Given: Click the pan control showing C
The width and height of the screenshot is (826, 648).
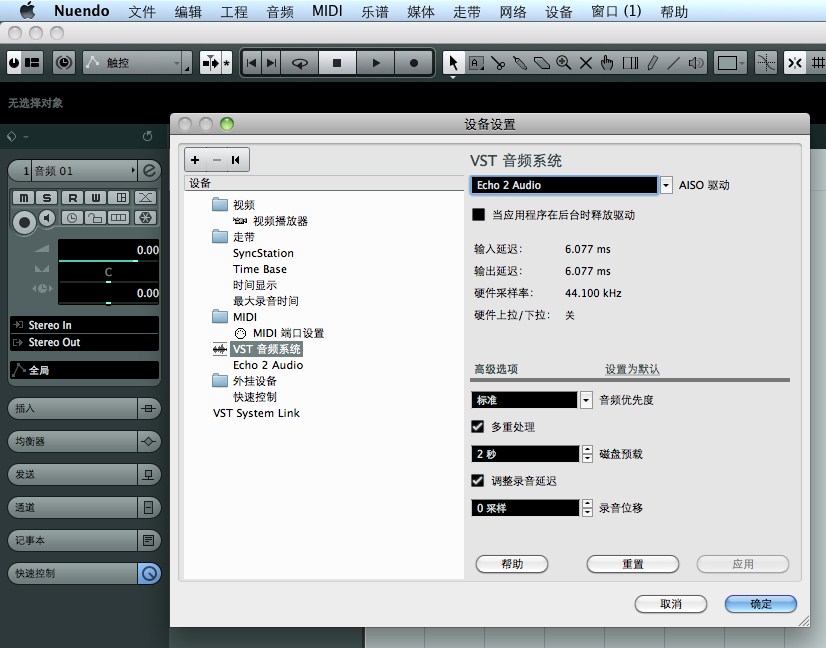Looking at the screenshot, I should click(x=108, y=273).
